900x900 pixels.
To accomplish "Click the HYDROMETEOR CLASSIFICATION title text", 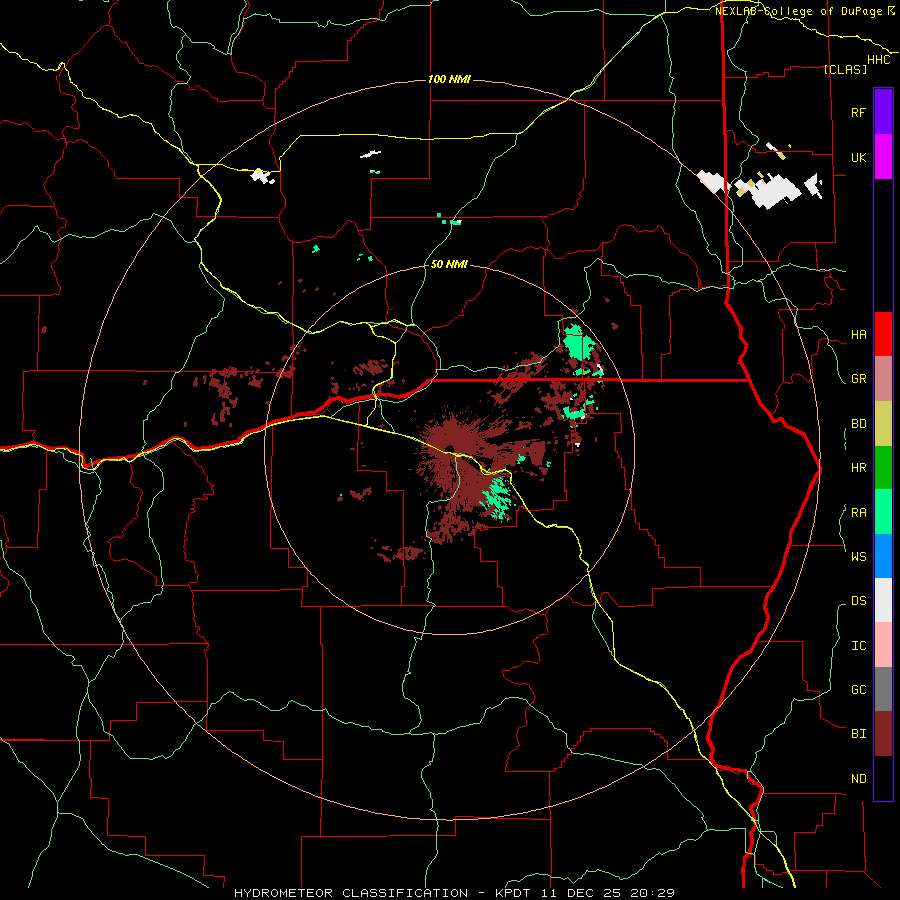I will [351, 893].
